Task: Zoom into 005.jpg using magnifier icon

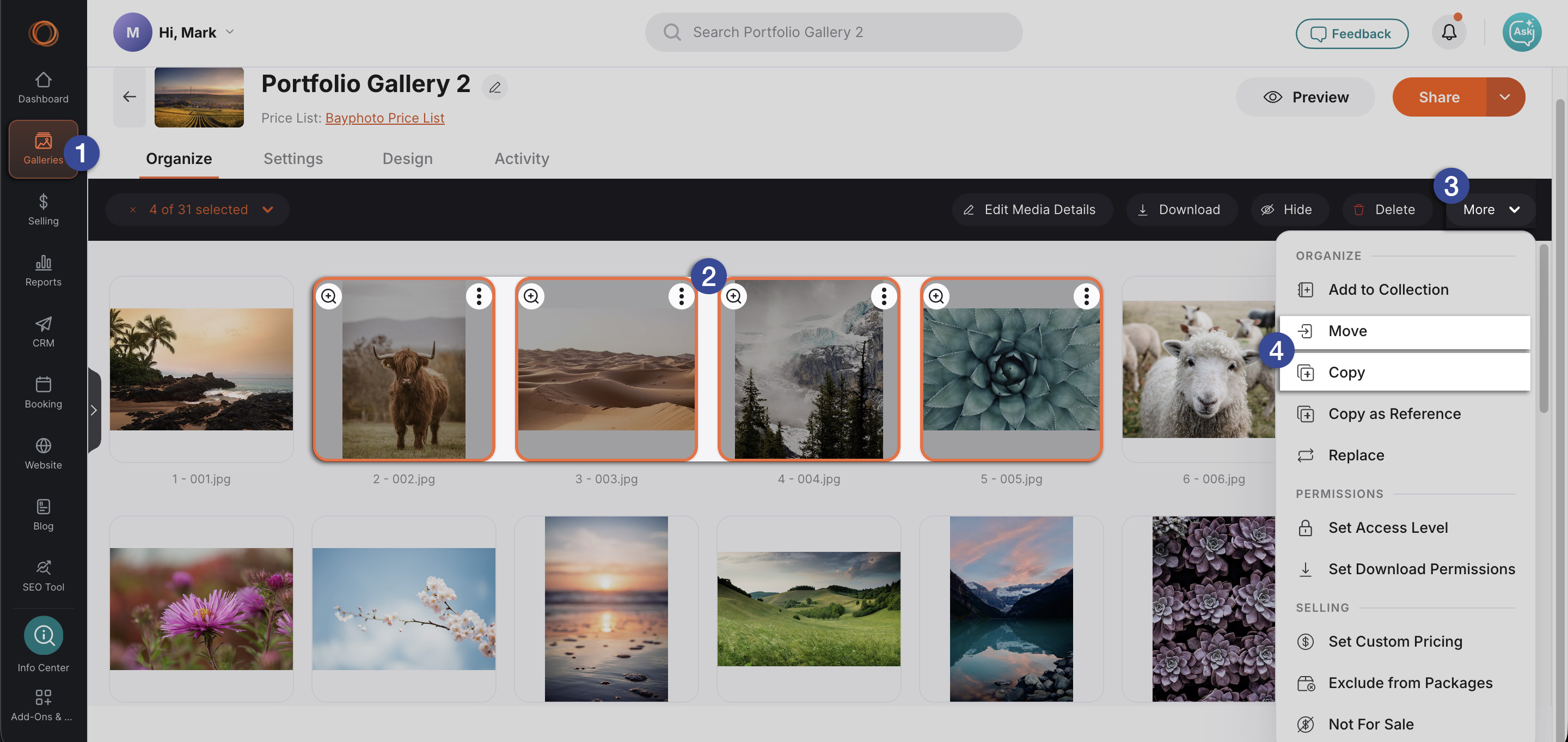Action: [x=936, y=296]
